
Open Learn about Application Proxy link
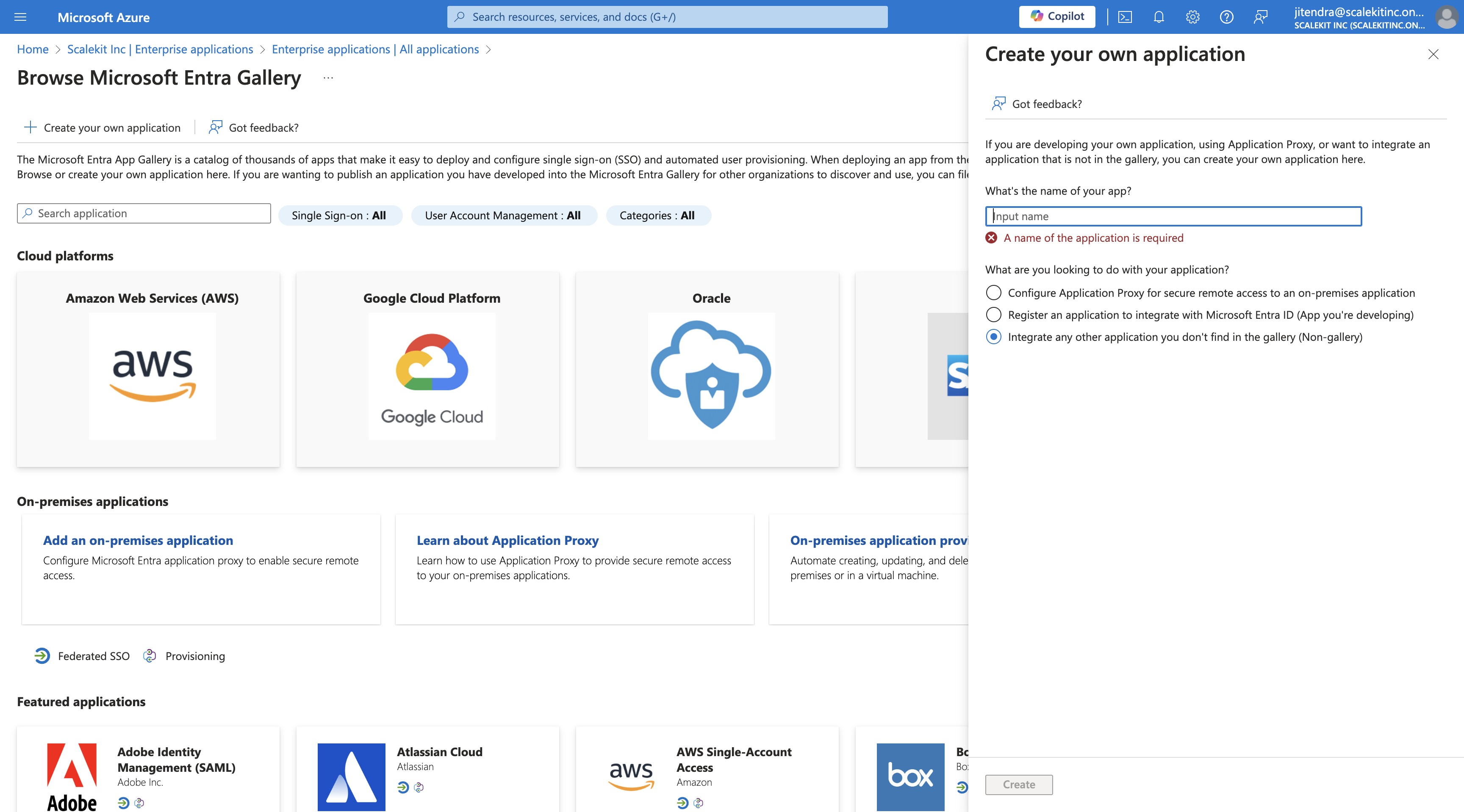(507, 540)
